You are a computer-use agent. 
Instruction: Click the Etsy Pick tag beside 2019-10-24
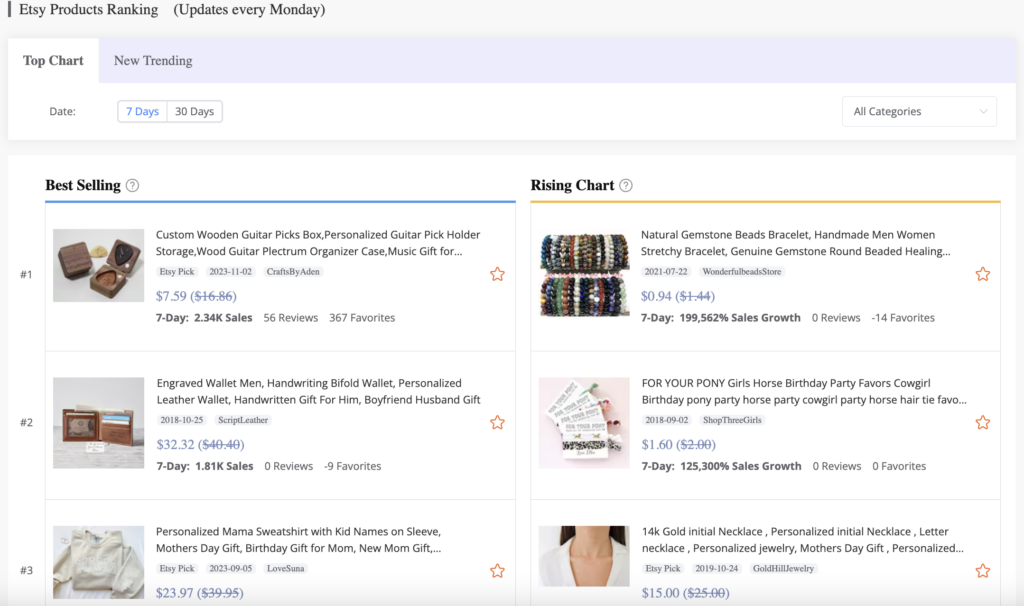pyautogui.click(x=663, y=568)
